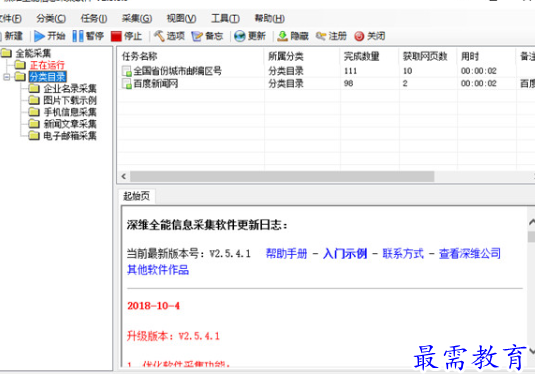Image resolution: width=535 pixels, height=389 pixels.
Task: Pause collection with the 暂停 button
Action: click(88, 36)
